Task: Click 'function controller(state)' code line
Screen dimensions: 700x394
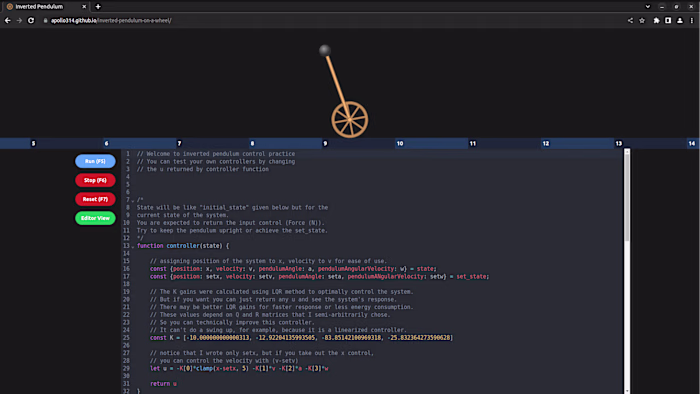Action: pyautogui.click(x=183, y=246)
